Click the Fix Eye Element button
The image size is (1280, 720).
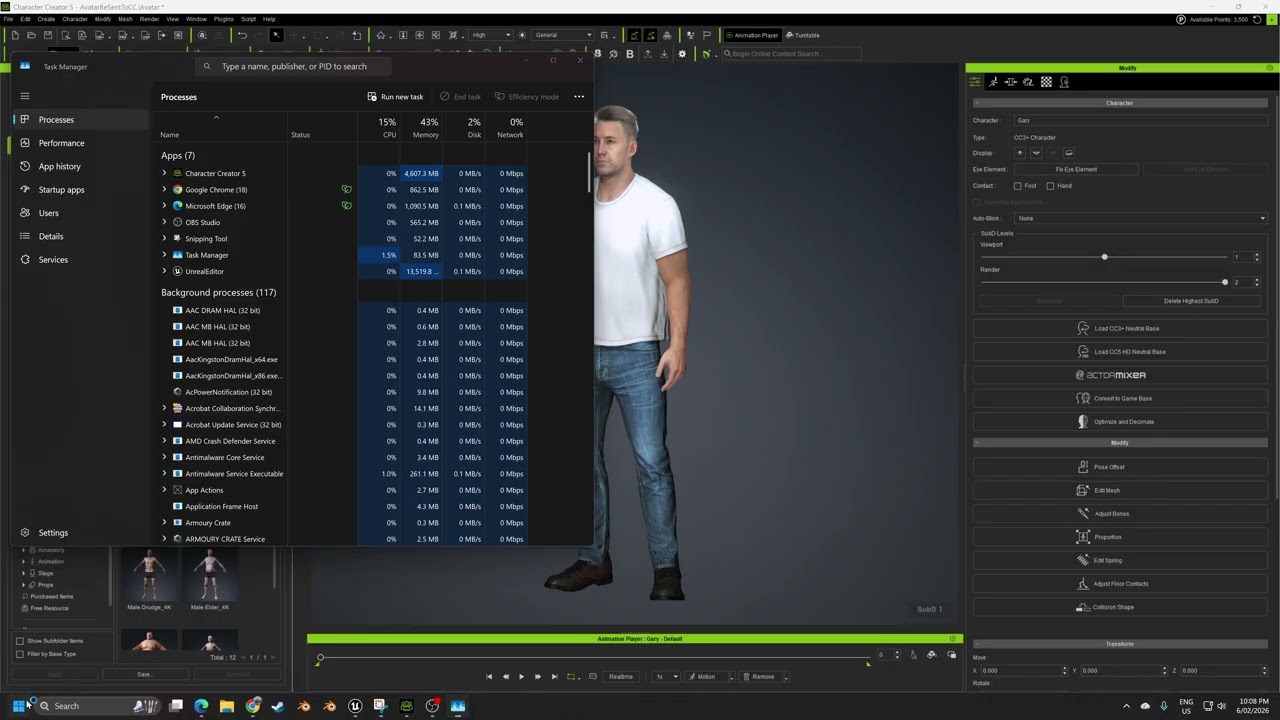coord(1076,169)
